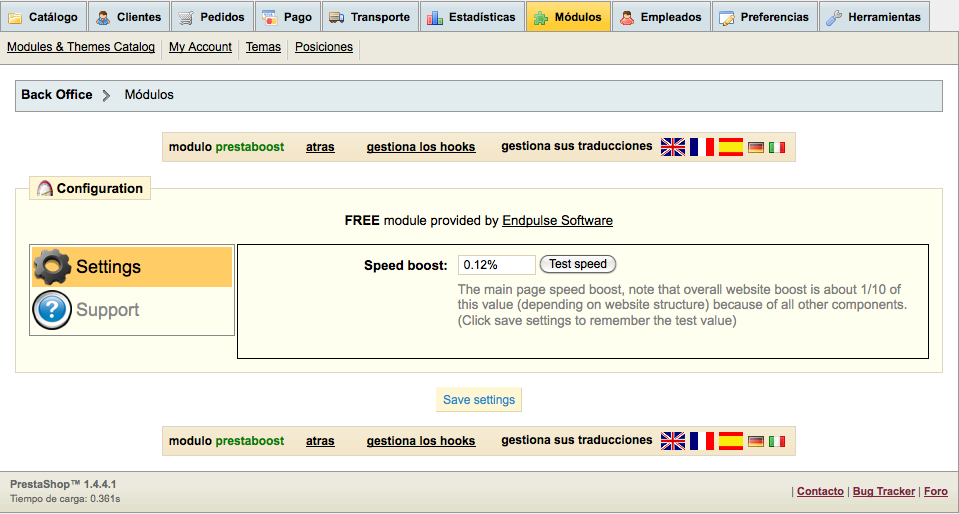The width and height of the screenshot is (959, 514).
Task: Open the Empleados tab
Action: (661, 17)
